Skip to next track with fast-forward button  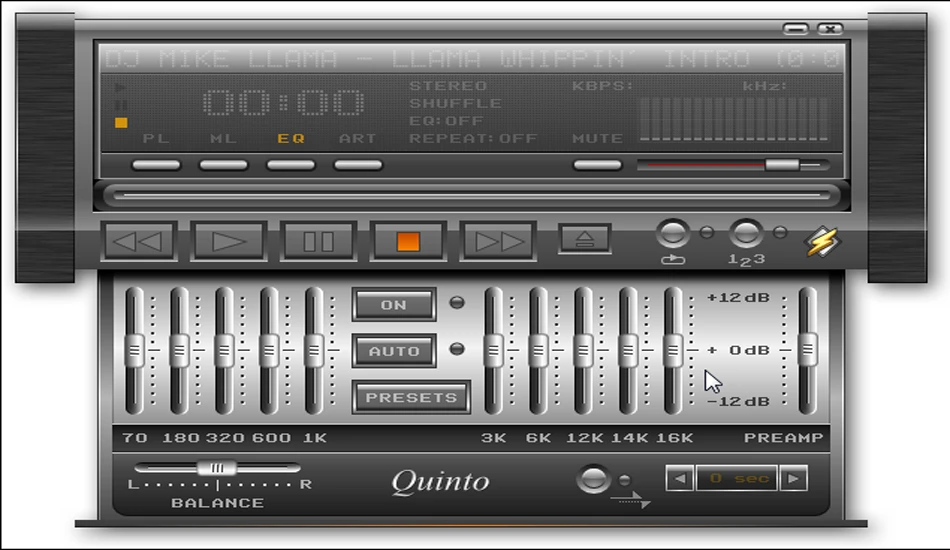(498, 242)
